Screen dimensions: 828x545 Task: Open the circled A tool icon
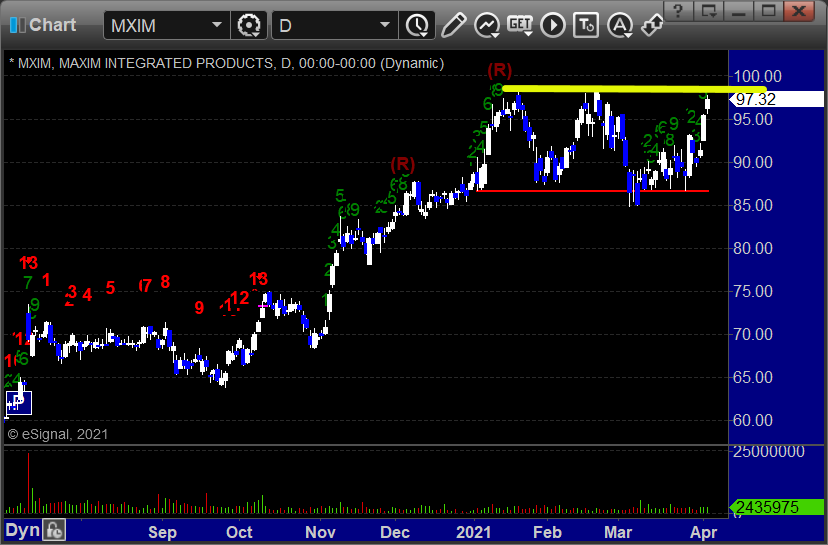[620, 25]
